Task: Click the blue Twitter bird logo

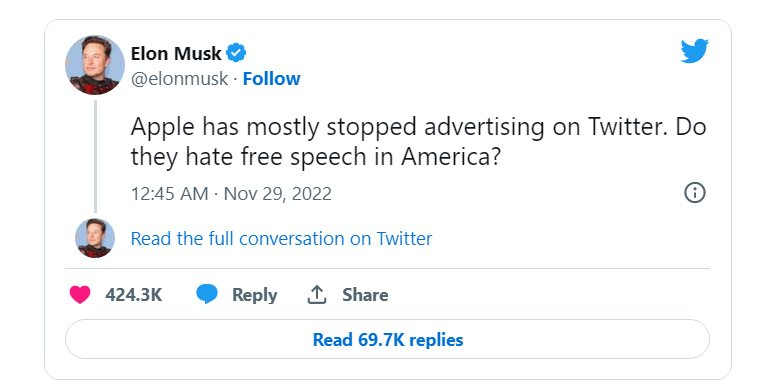Action: tap(695, 50)
